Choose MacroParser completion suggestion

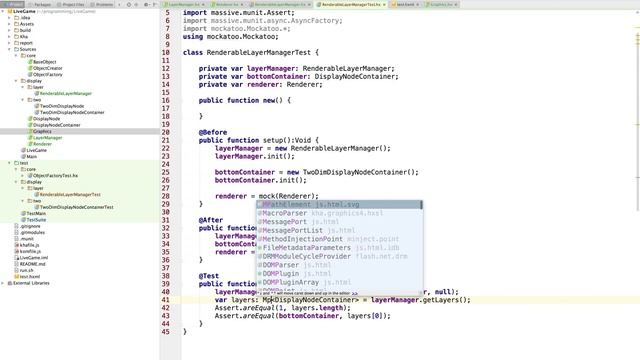pyautogui.click(x=340, y=213)
